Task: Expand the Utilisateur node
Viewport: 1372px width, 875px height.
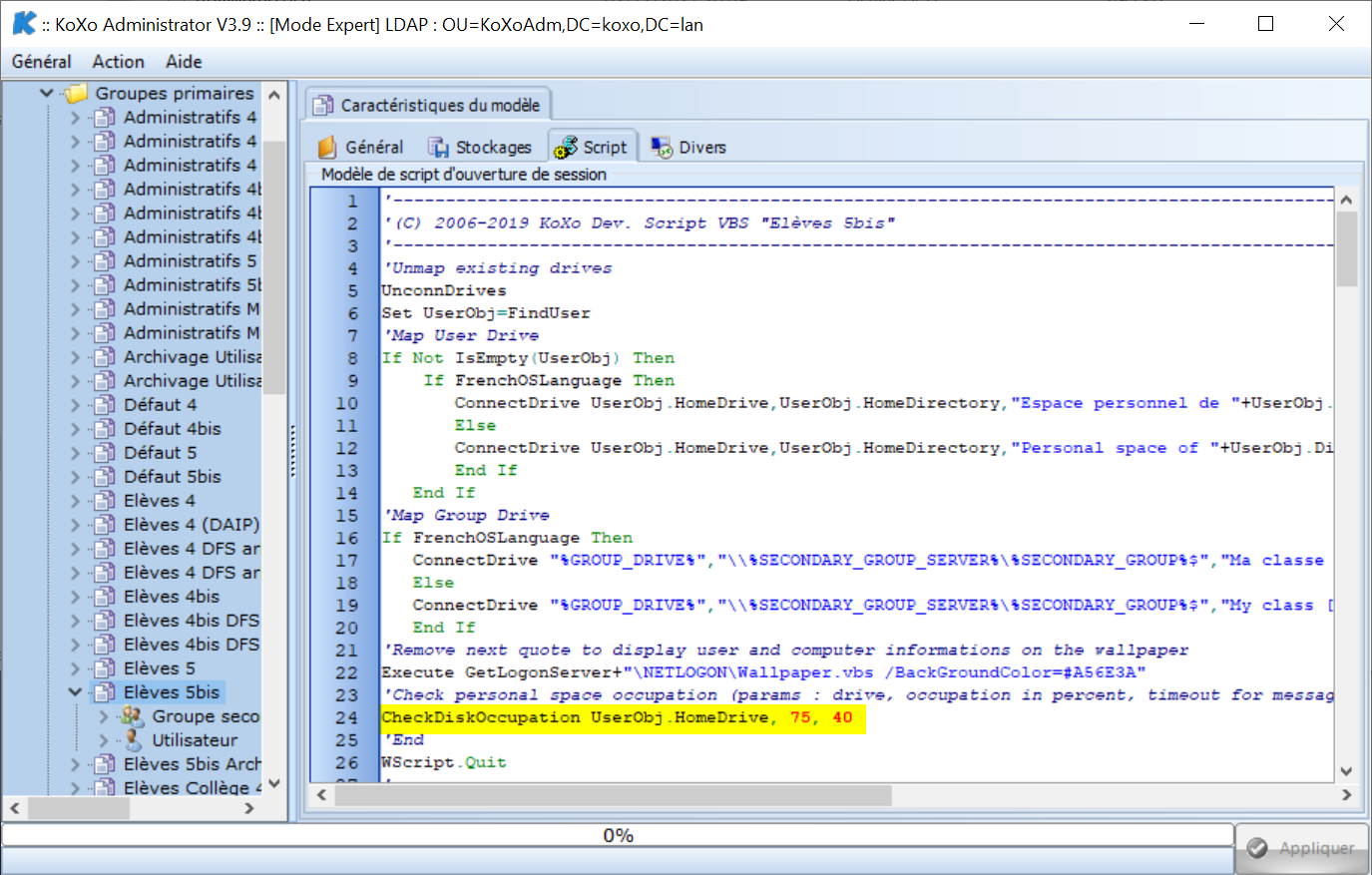Action: 104,740
